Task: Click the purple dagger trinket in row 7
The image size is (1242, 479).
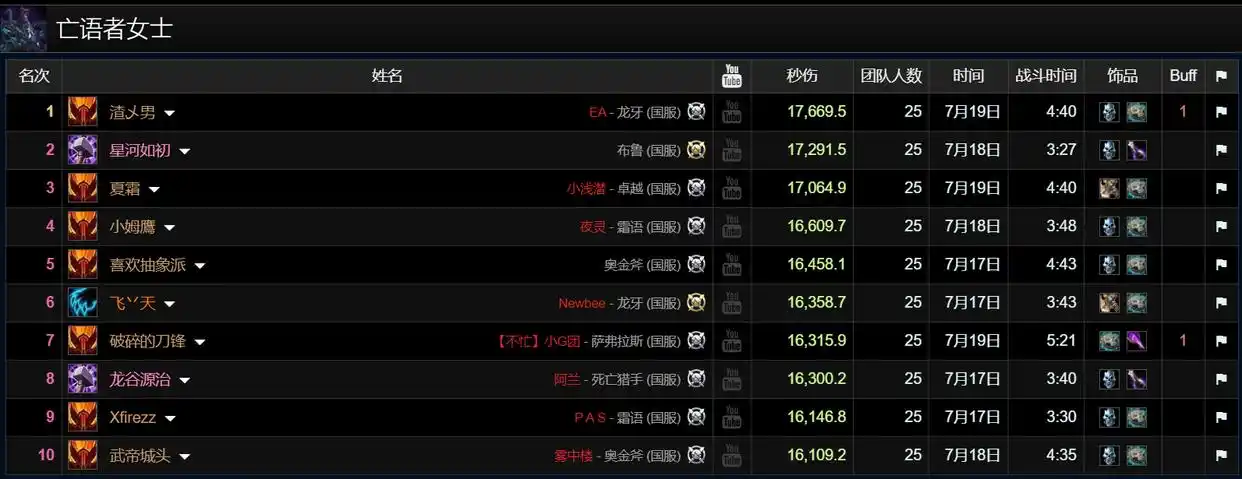Action: tap(1136, 341)
